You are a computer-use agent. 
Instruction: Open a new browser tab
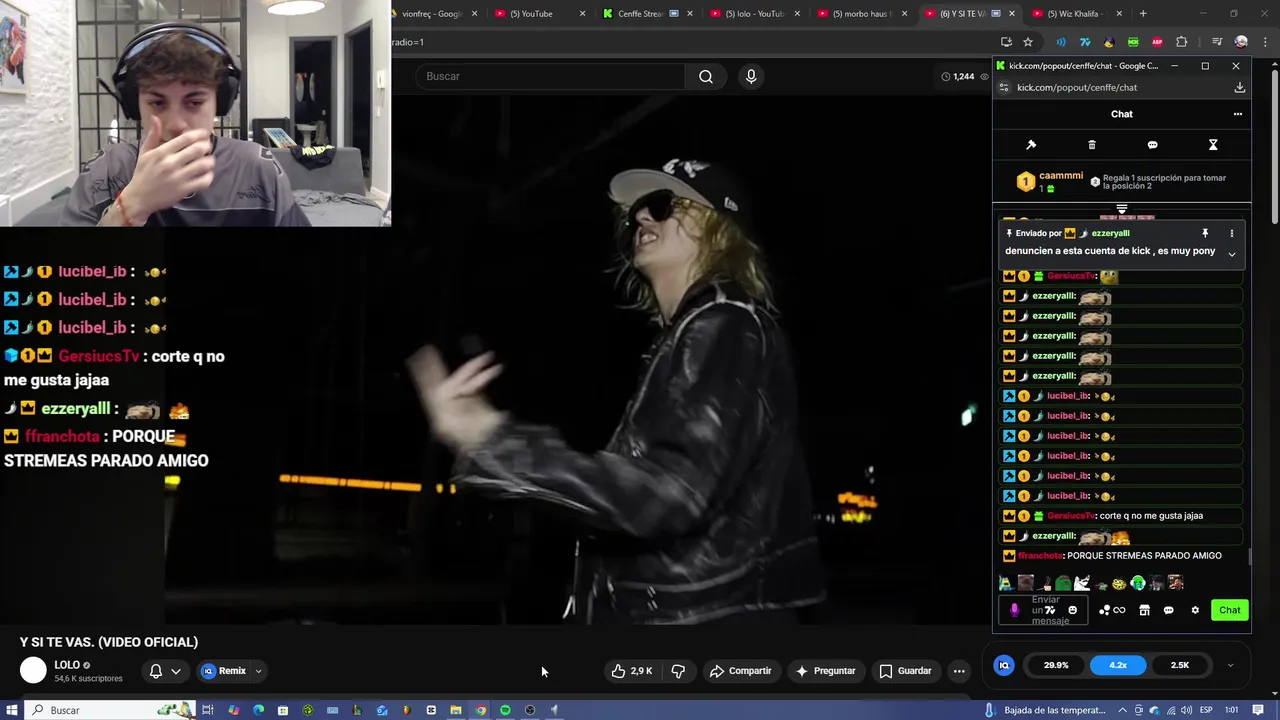click(1143, 14)
